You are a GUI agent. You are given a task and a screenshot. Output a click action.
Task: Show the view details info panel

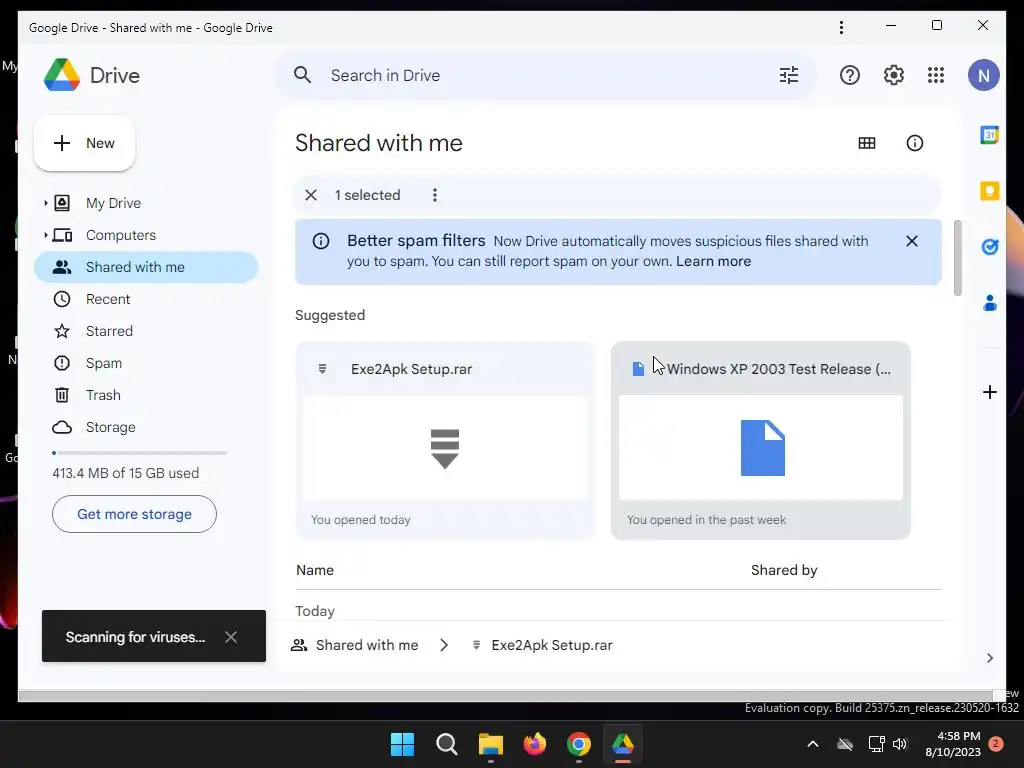(x=914, y=143)
